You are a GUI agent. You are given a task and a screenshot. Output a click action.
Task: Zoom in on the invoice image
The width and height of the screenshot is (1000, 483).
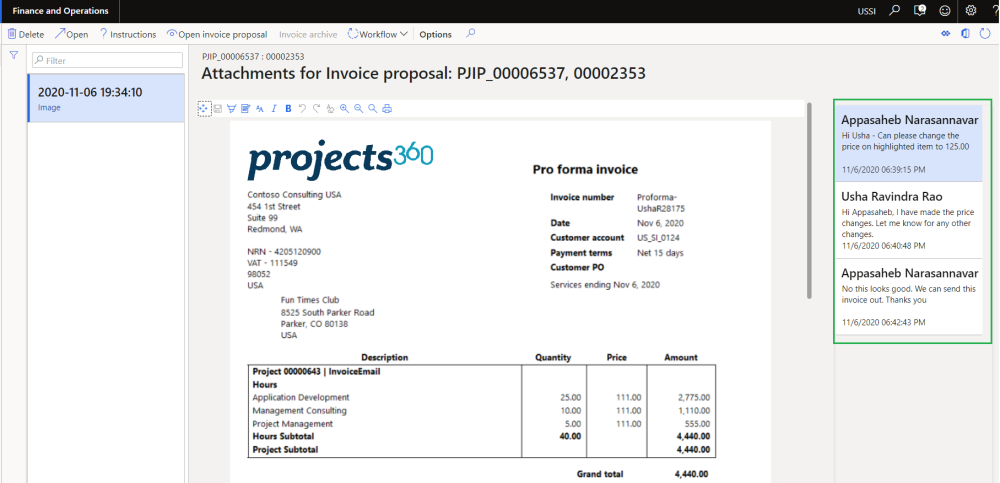tap(344, 109)
